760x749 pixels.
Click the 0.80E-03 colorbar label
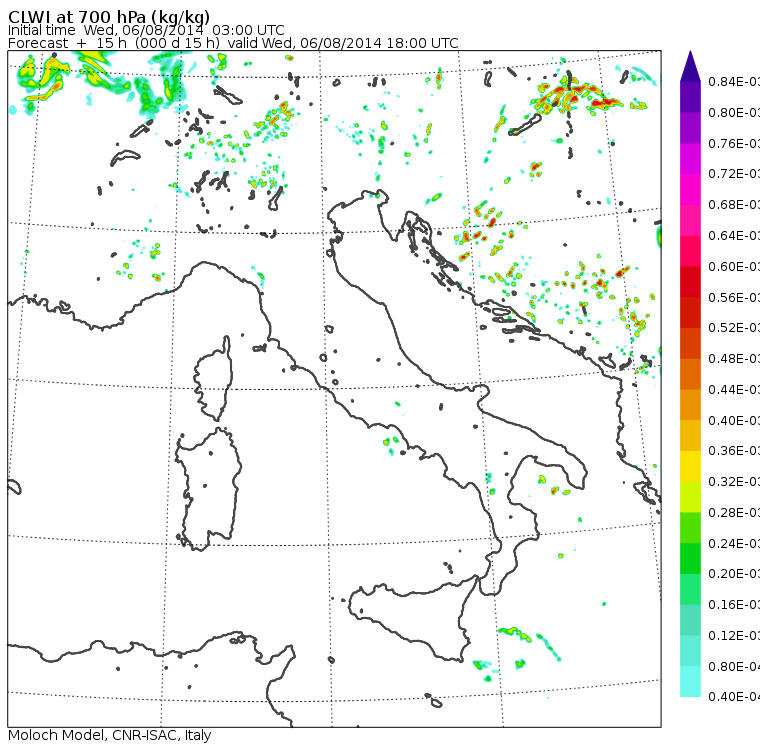click(734, 112)
